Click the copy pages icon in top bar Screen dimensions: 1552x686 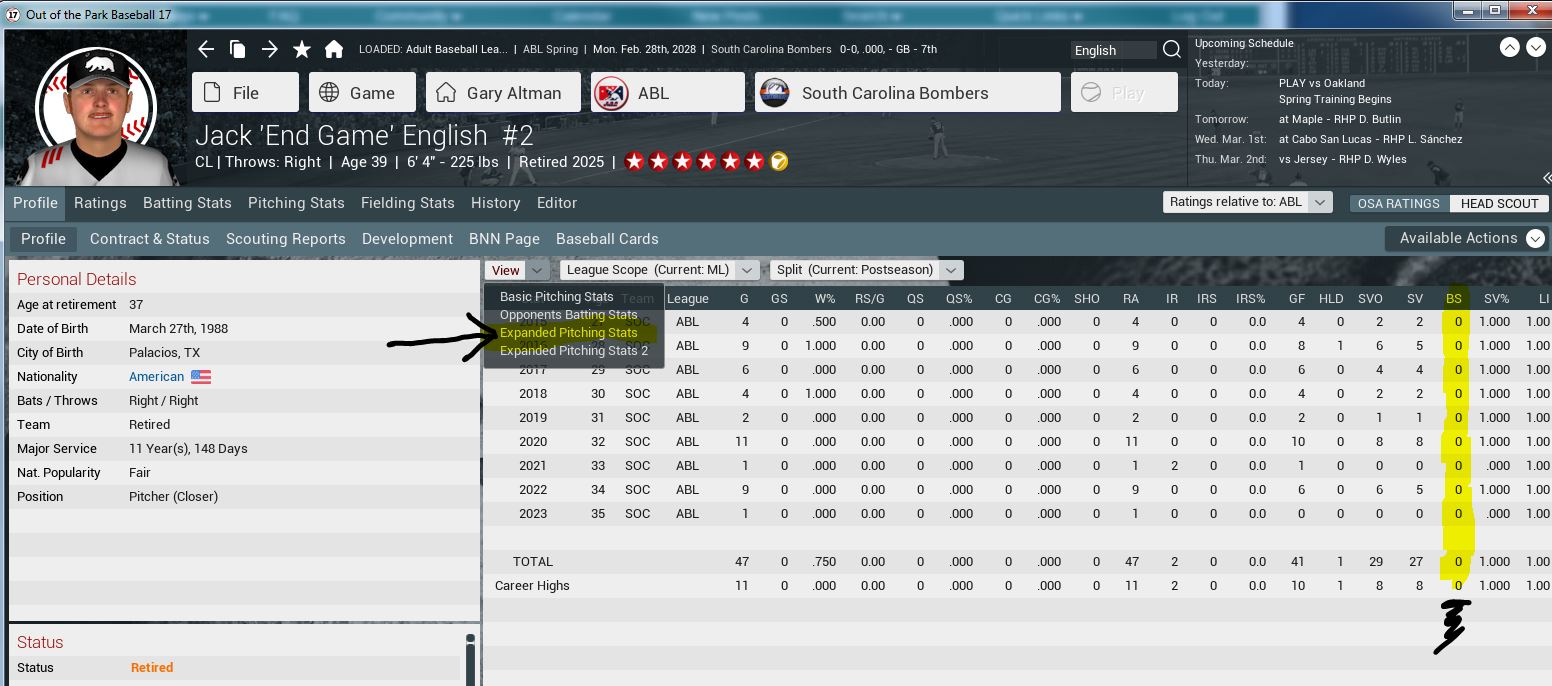pyautogui.click(x=237, y=49)
